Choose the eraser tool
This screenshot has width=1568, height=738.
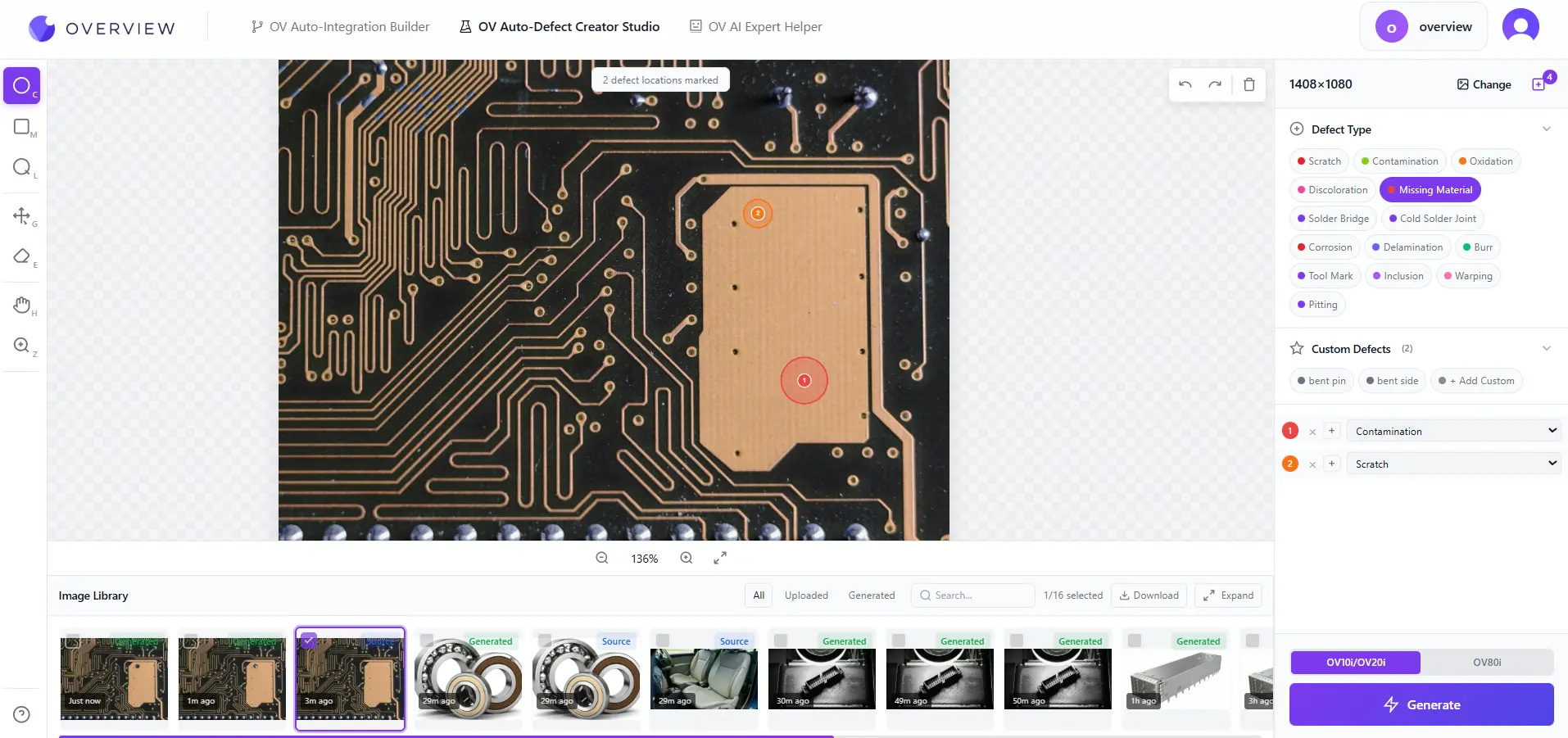22,256
